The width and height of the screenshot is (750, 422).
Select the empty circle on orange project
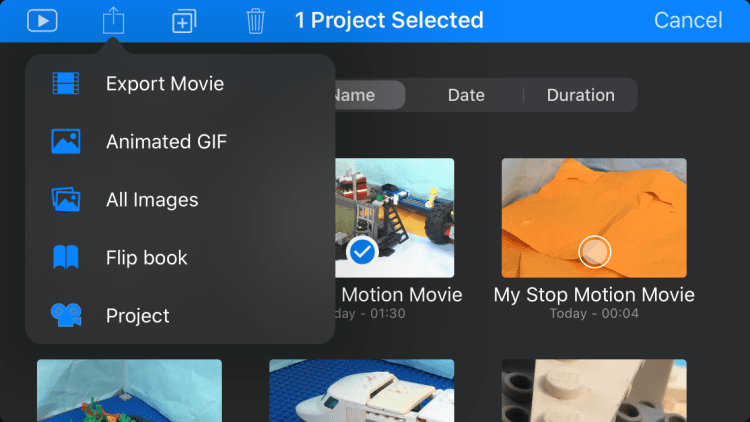click(593, 250)
